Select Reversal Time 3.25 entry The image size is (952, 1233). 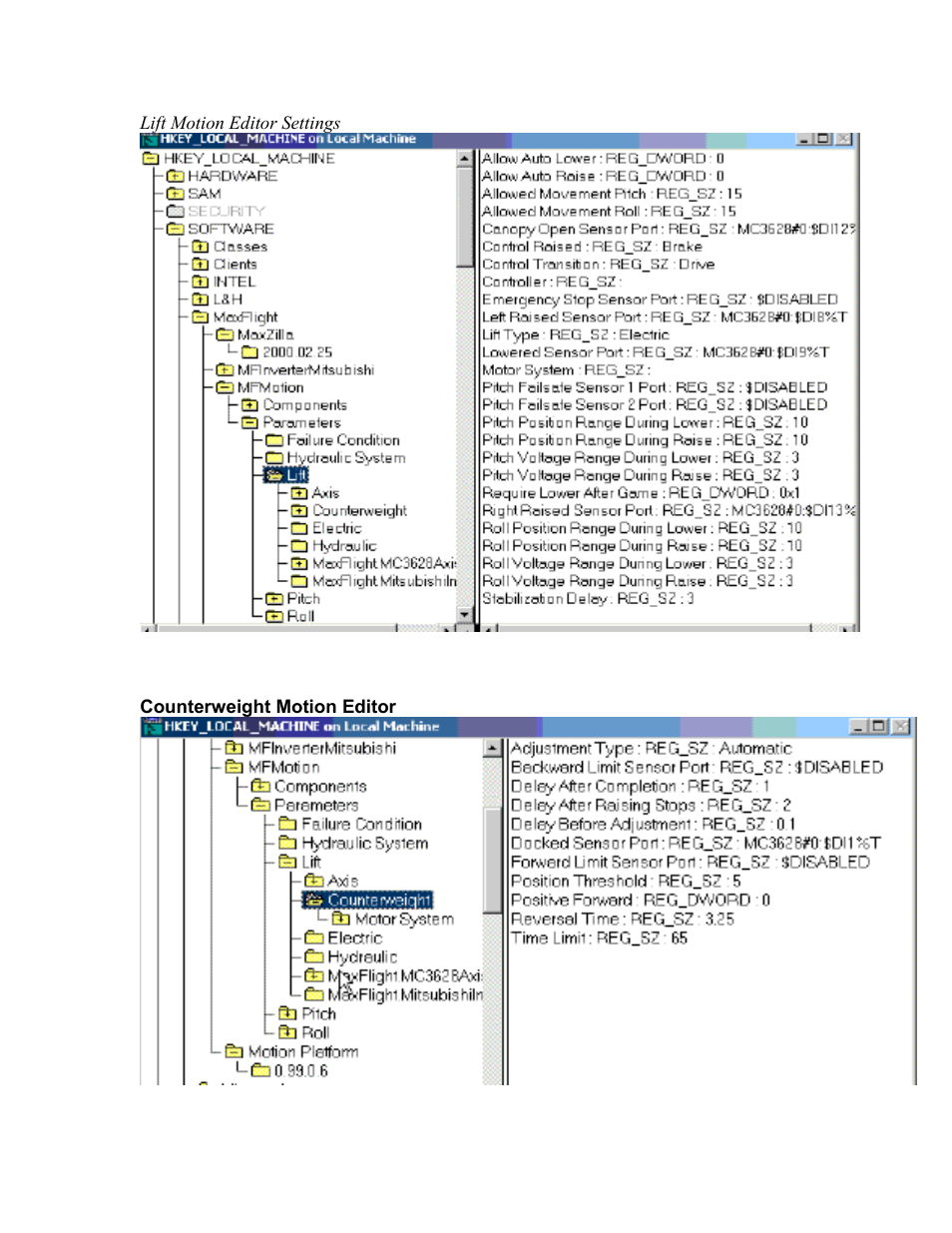click(x=623, y=919)
